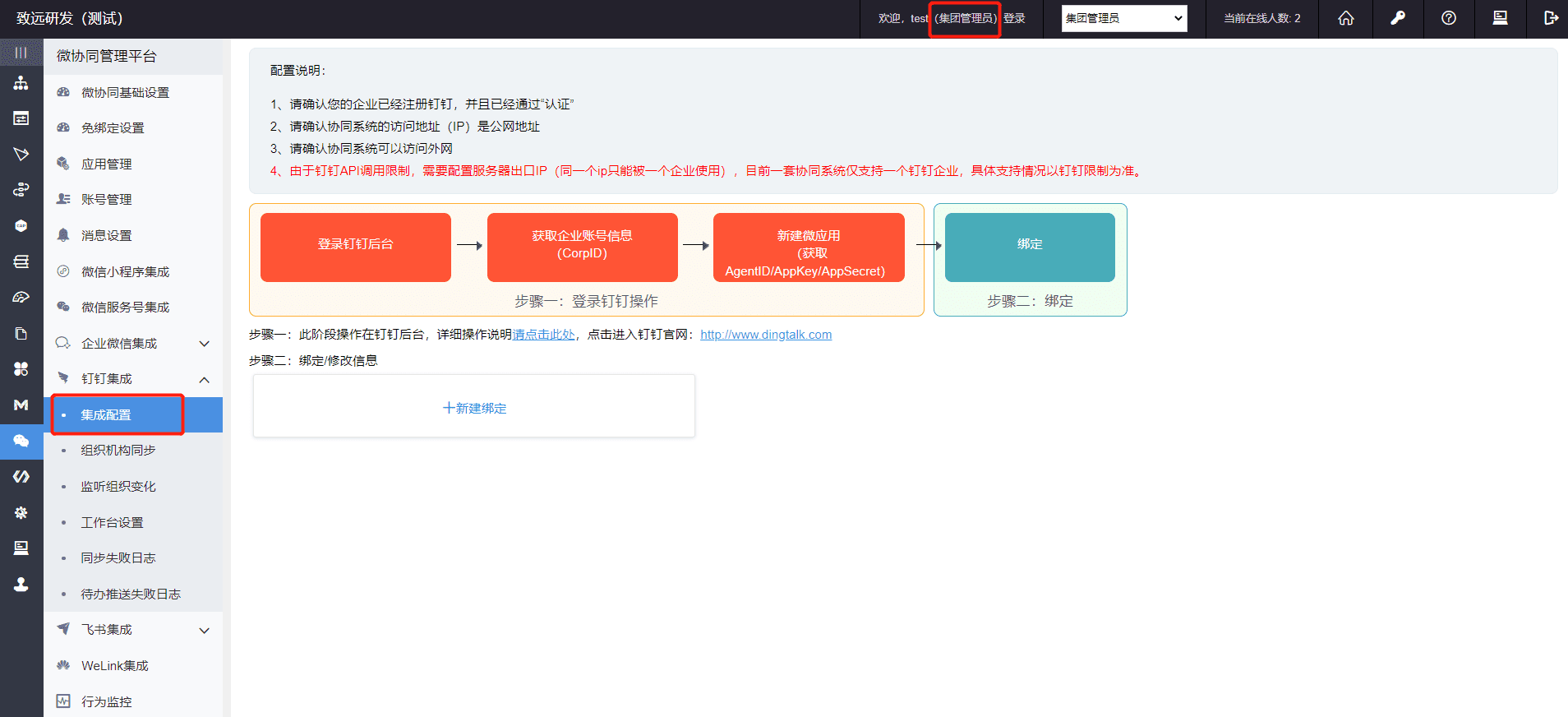Open the stacked server rail icon
The height and width of the screenshot is (717, 1568).
click(21, 261)
